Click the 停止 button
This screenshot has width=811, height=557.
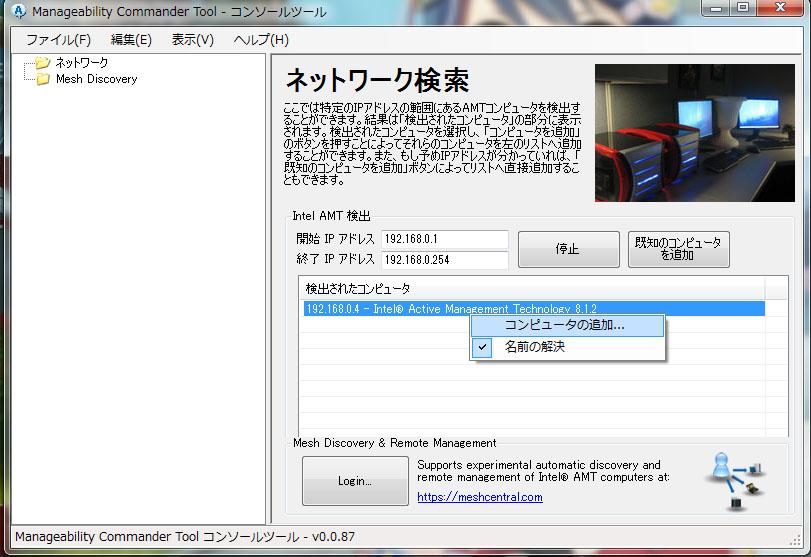(568, 249)
